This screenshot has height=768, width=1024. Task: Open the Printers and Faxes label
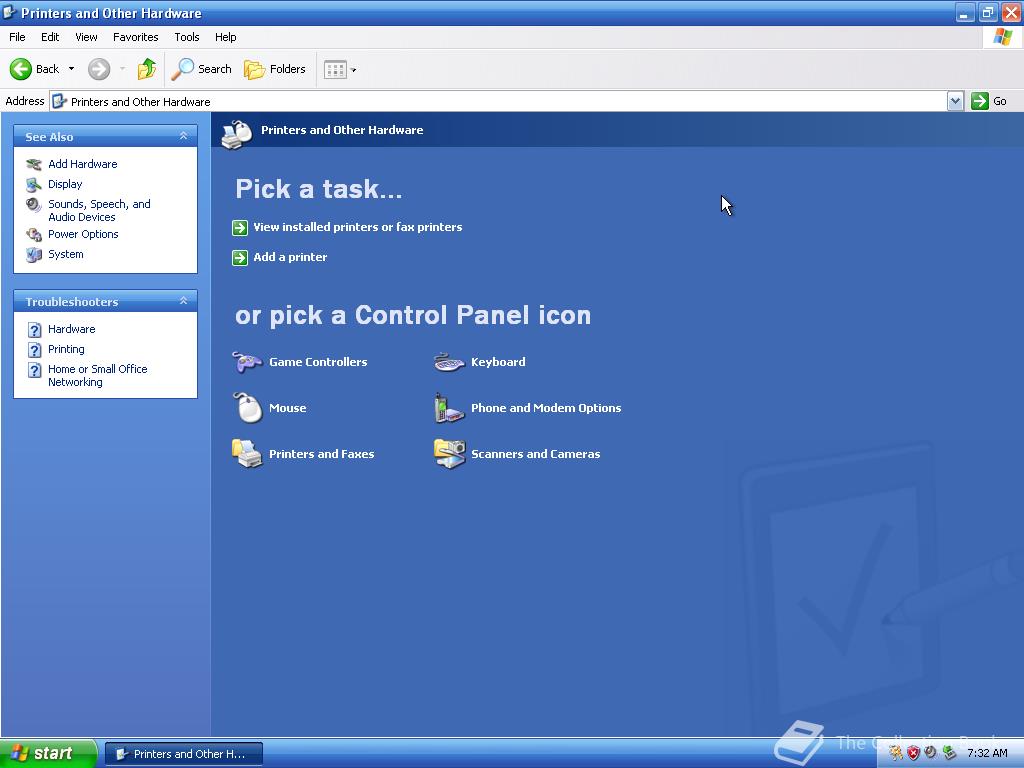[x=321, y=454]
